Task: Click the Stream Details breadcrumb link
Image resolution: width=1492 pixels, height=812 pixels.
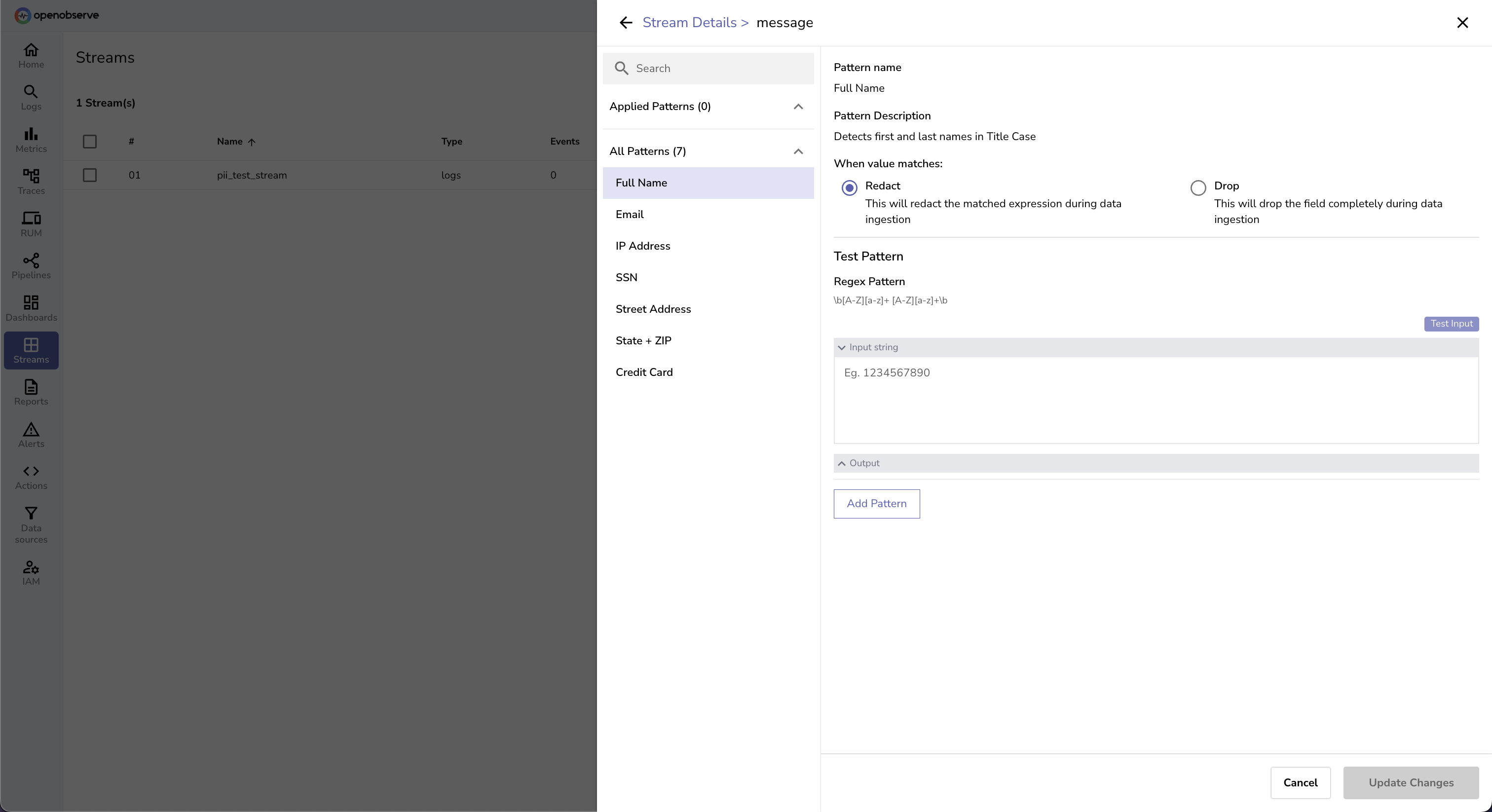Action: point(689,23)
